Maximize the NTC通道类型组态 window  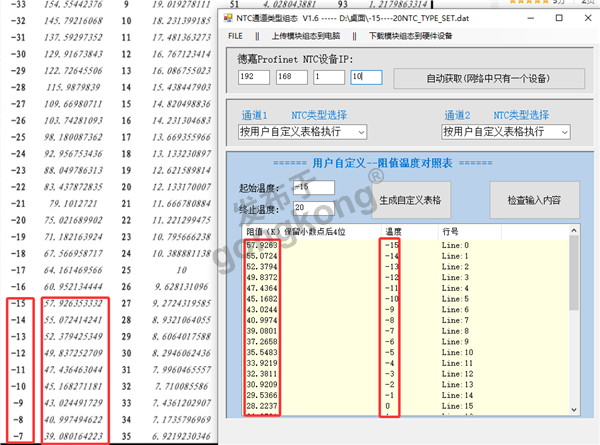click(555, 18)
